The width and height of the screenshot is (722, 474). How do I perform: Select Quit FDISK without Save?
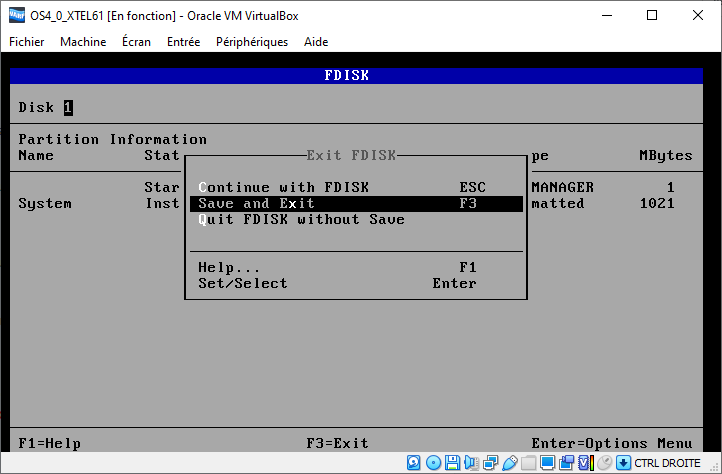click(301, 219)
